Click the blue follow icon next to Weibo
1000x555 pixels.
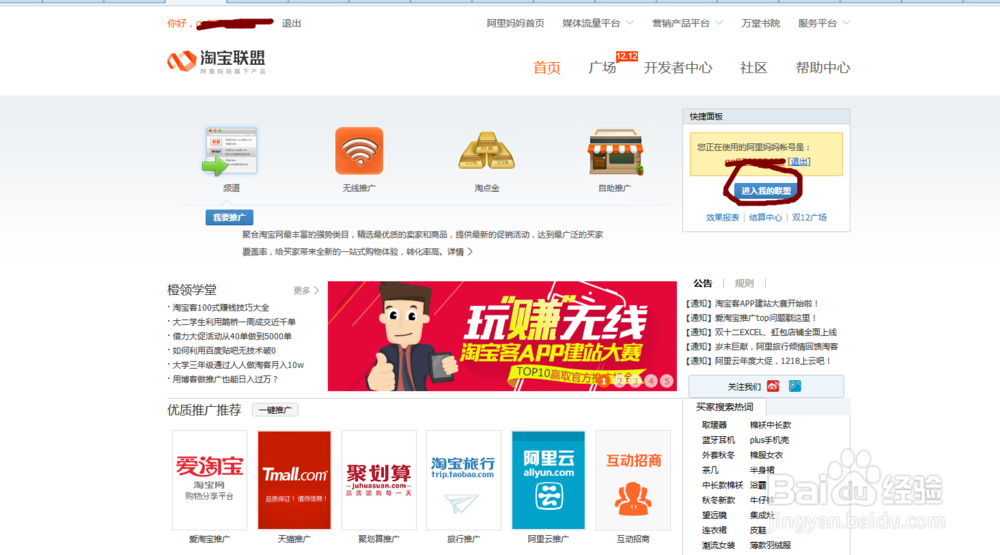pyautogui.click(x=795, y=386)
